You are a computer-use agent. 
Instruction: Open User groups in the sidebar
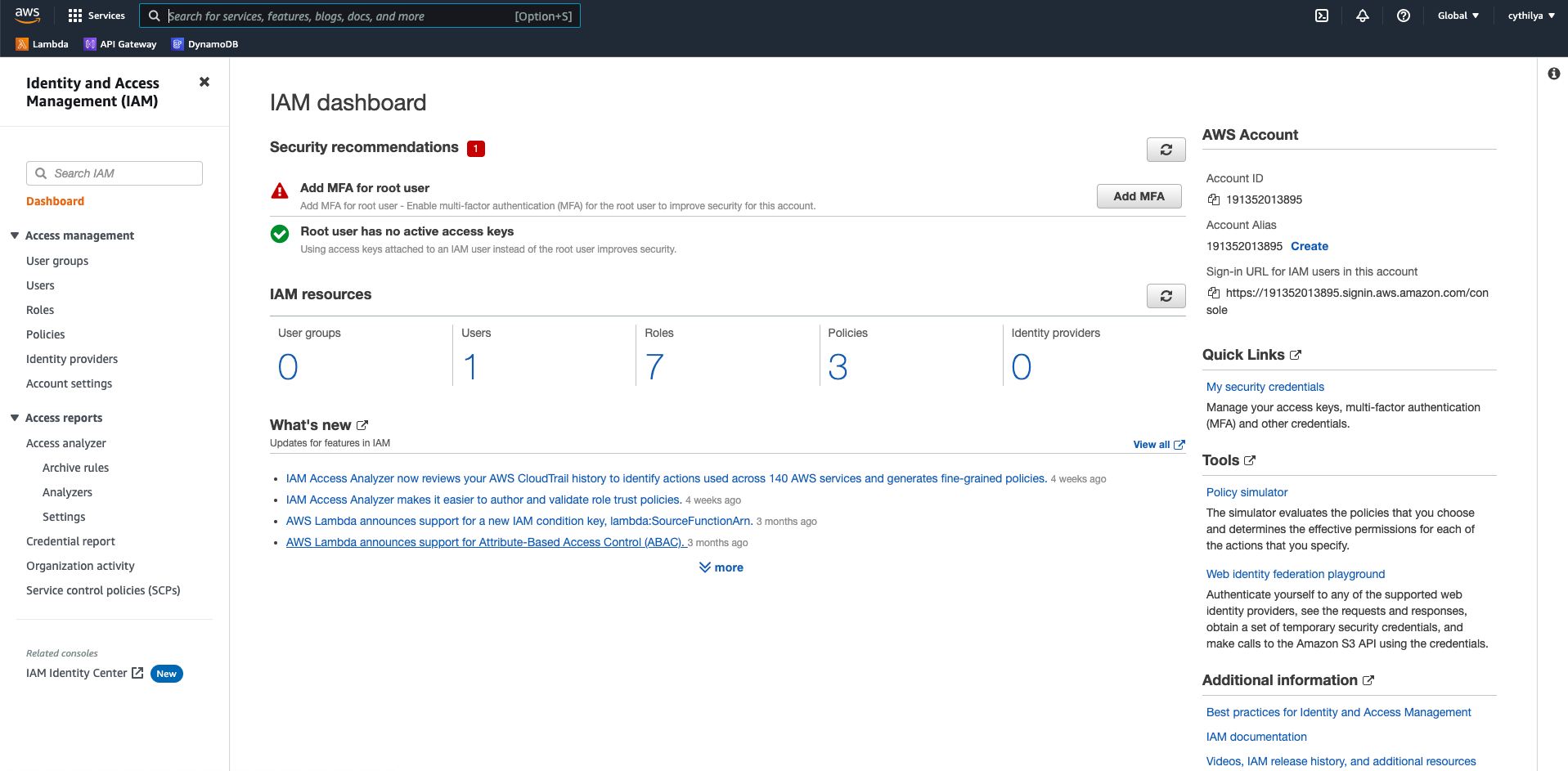coord(57,261)
